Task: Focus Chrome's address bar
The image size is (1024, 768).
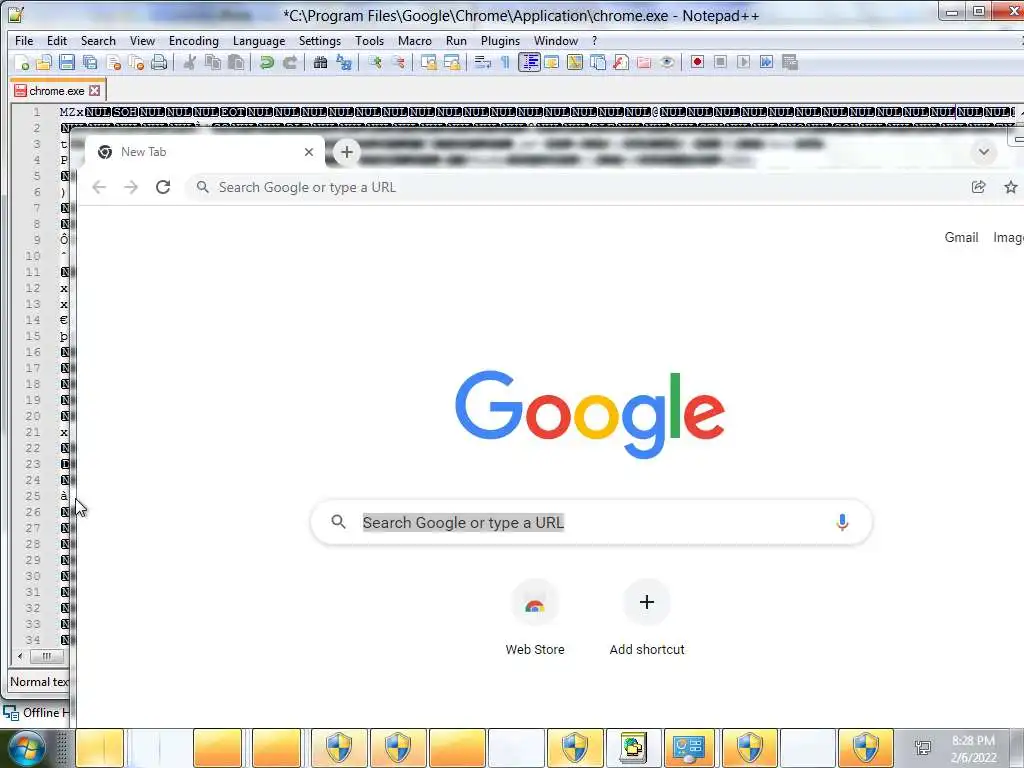Action: (575, 187)
